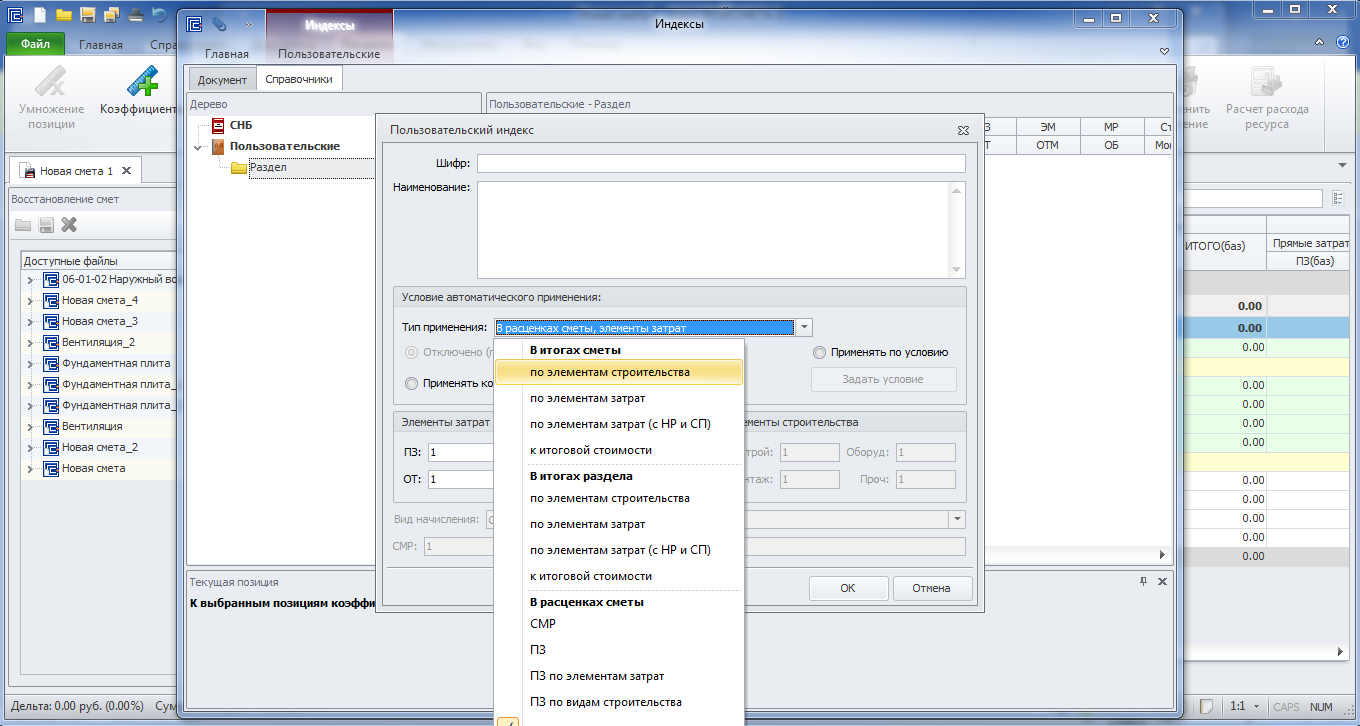1360x726 pixels.
Task: Click the gray folder icon under Восстановление смет
Action: coord(22,225)
